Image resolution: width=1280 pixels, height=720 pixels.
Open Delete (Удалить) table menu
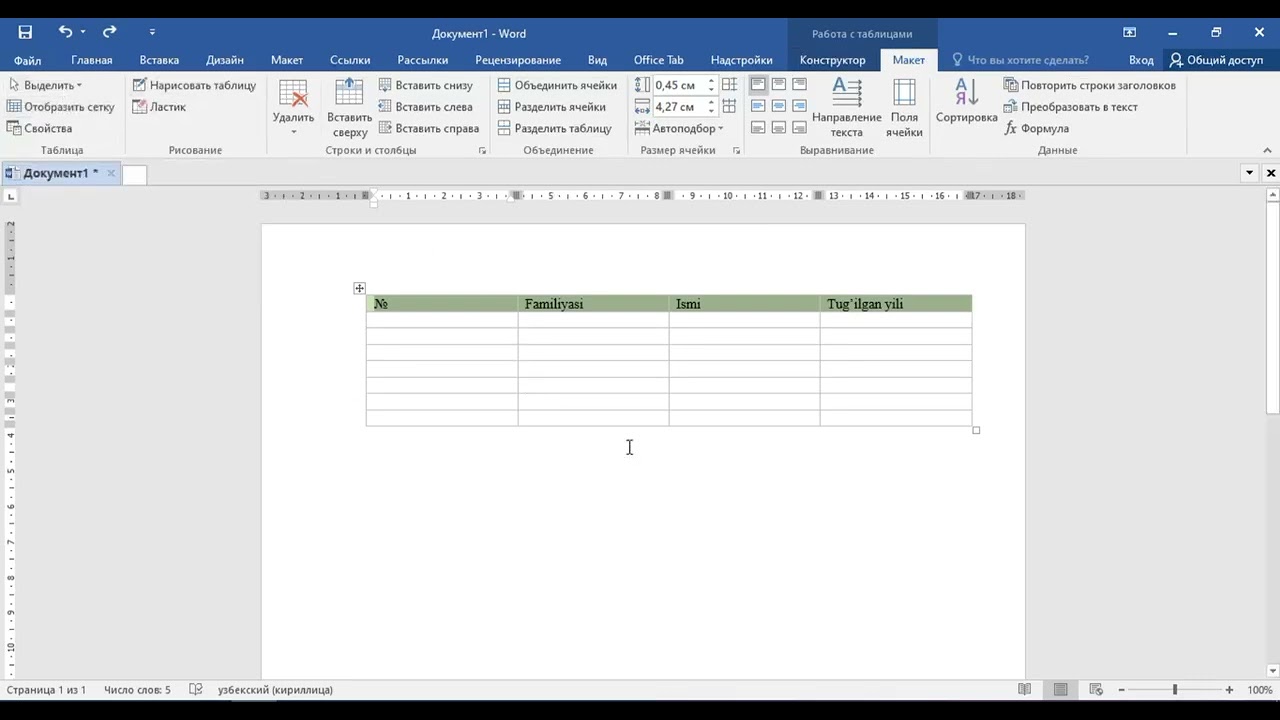(293, 108)
